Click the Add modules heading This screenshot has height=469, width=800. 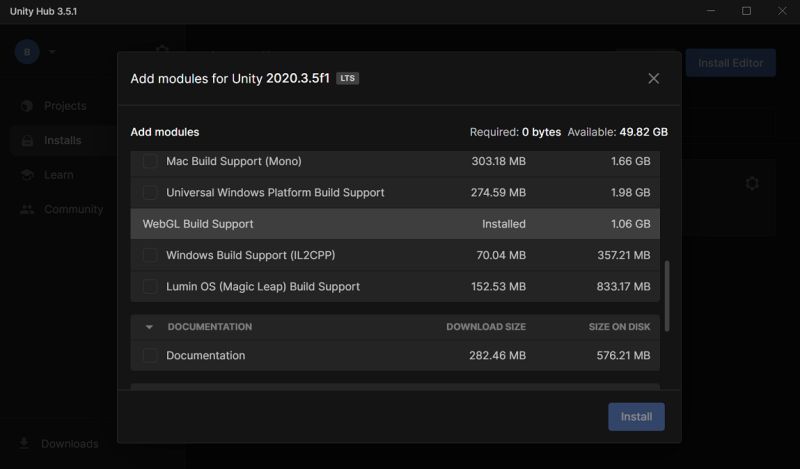pyautogui.click(x=165, y=132)
